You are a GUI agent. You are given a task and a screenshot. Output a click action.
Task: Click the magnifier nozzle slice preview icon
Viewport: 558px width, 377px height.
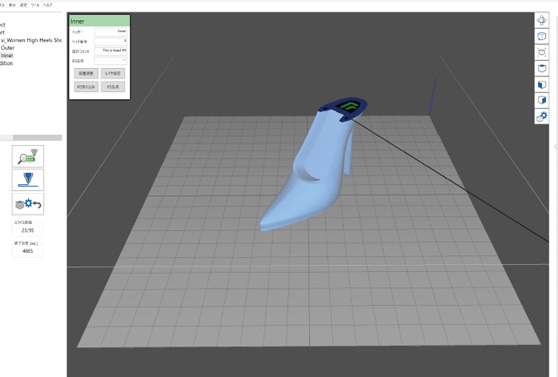(28, 156)
